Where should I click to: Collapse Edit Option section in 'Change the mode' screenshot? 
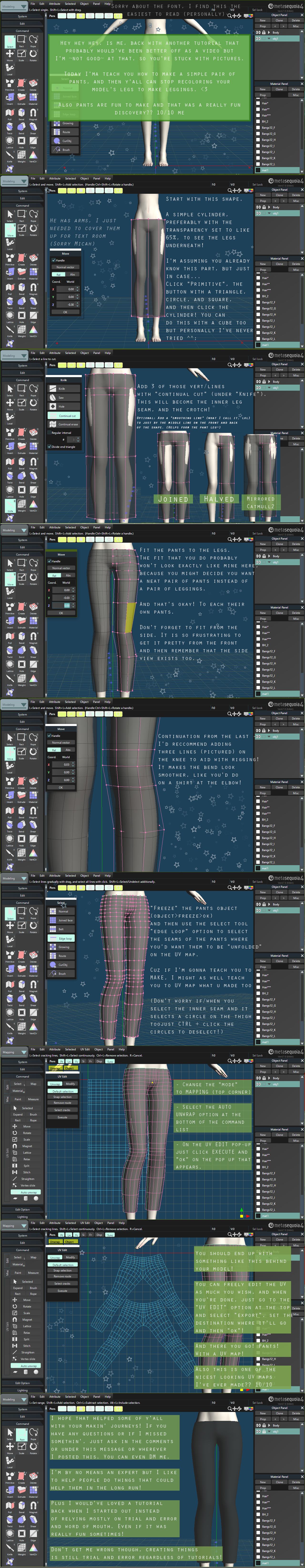point(22,1209)
